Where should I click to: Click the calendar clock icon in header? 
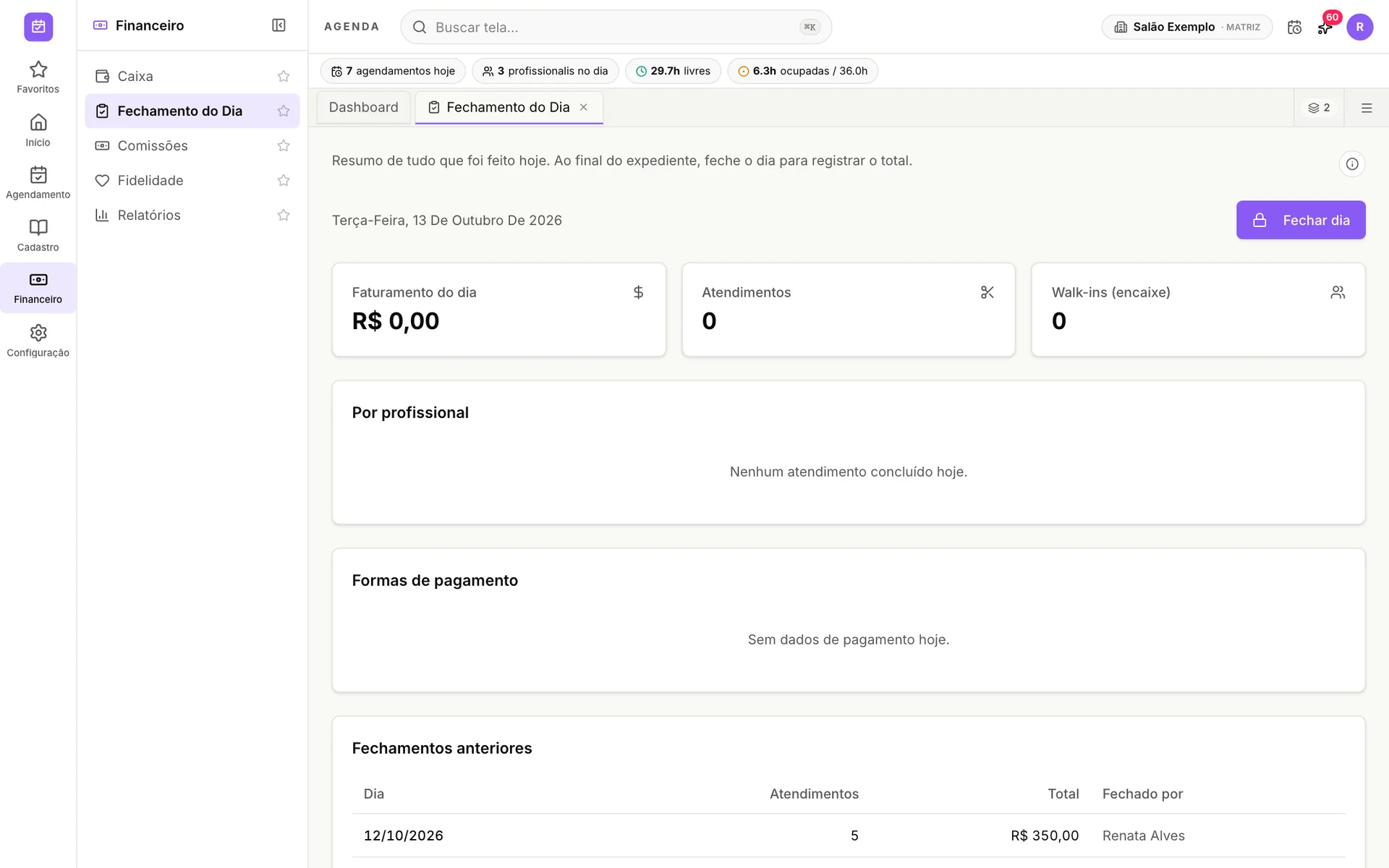coord(1294,27)
